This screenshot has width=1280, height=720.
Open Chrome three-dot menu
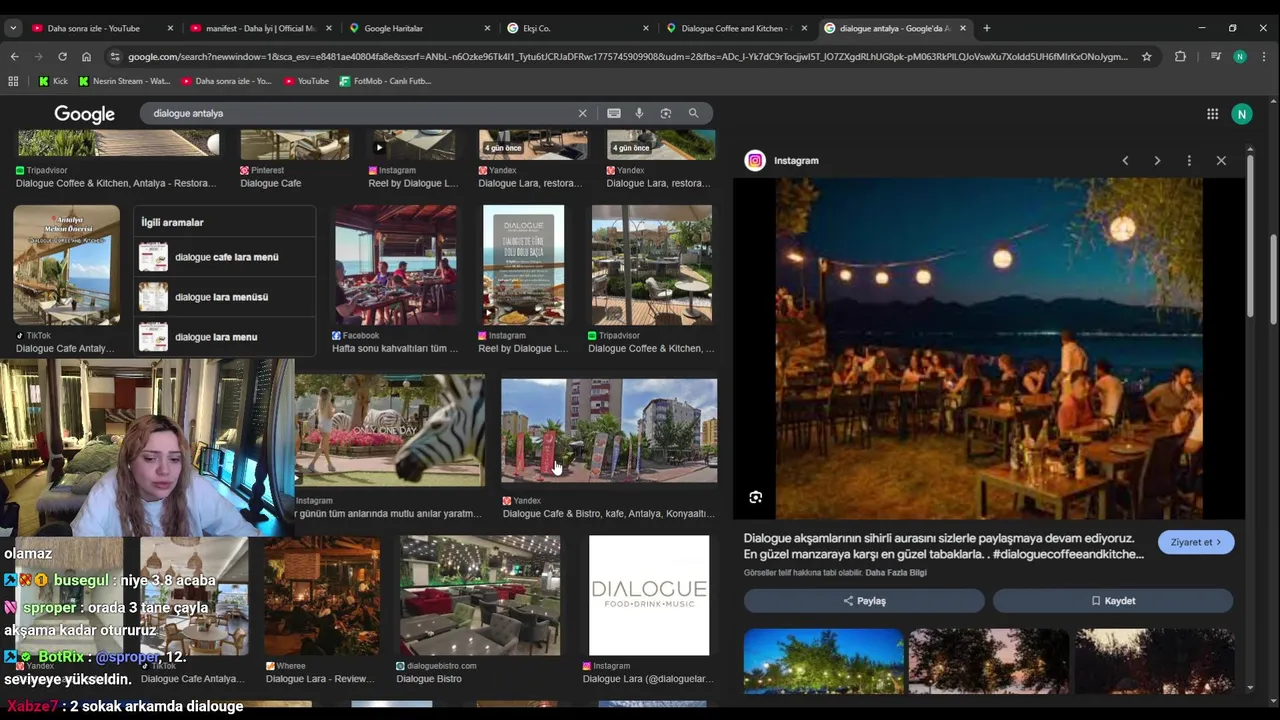coord(1265,57)
